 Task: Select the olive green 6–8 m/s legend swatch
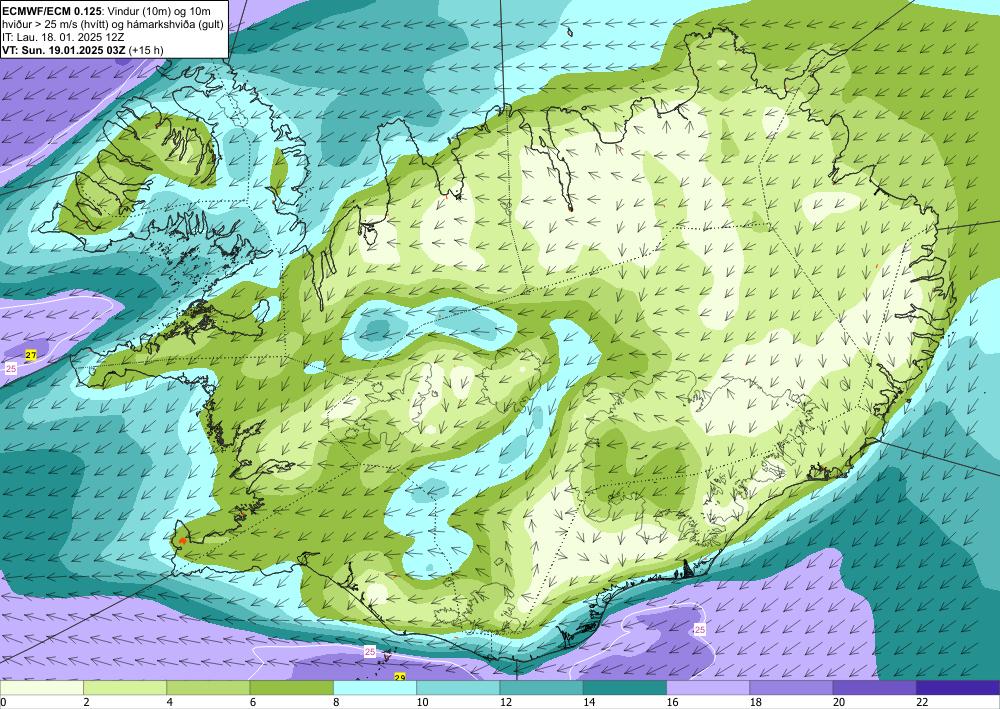[291, 688]
